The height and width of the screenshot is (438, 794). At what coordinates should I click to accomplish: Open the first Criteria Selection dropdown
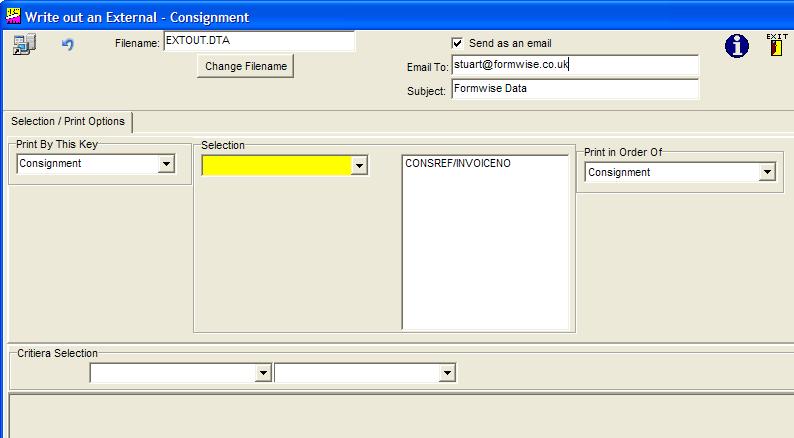[x=263, y=373]
